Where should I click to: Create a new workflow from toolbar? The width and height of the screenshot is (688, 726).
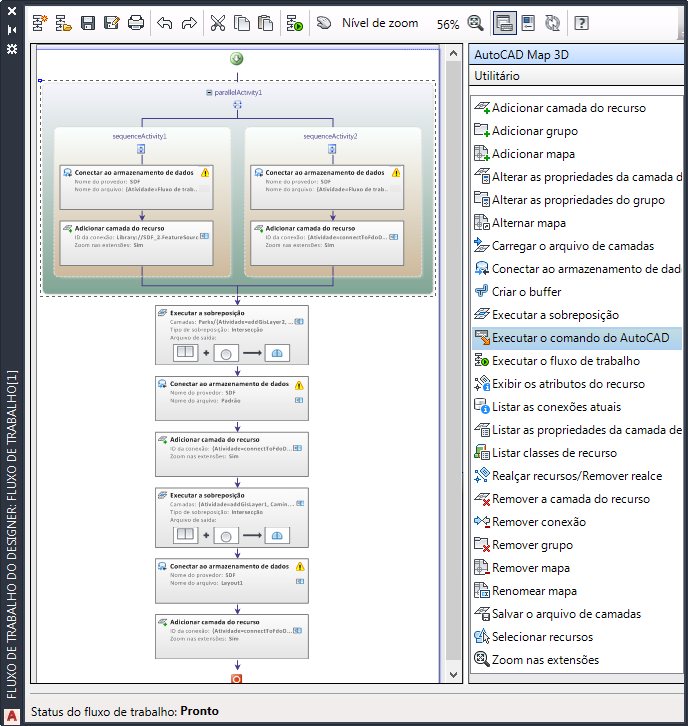(x=40, y=23)
